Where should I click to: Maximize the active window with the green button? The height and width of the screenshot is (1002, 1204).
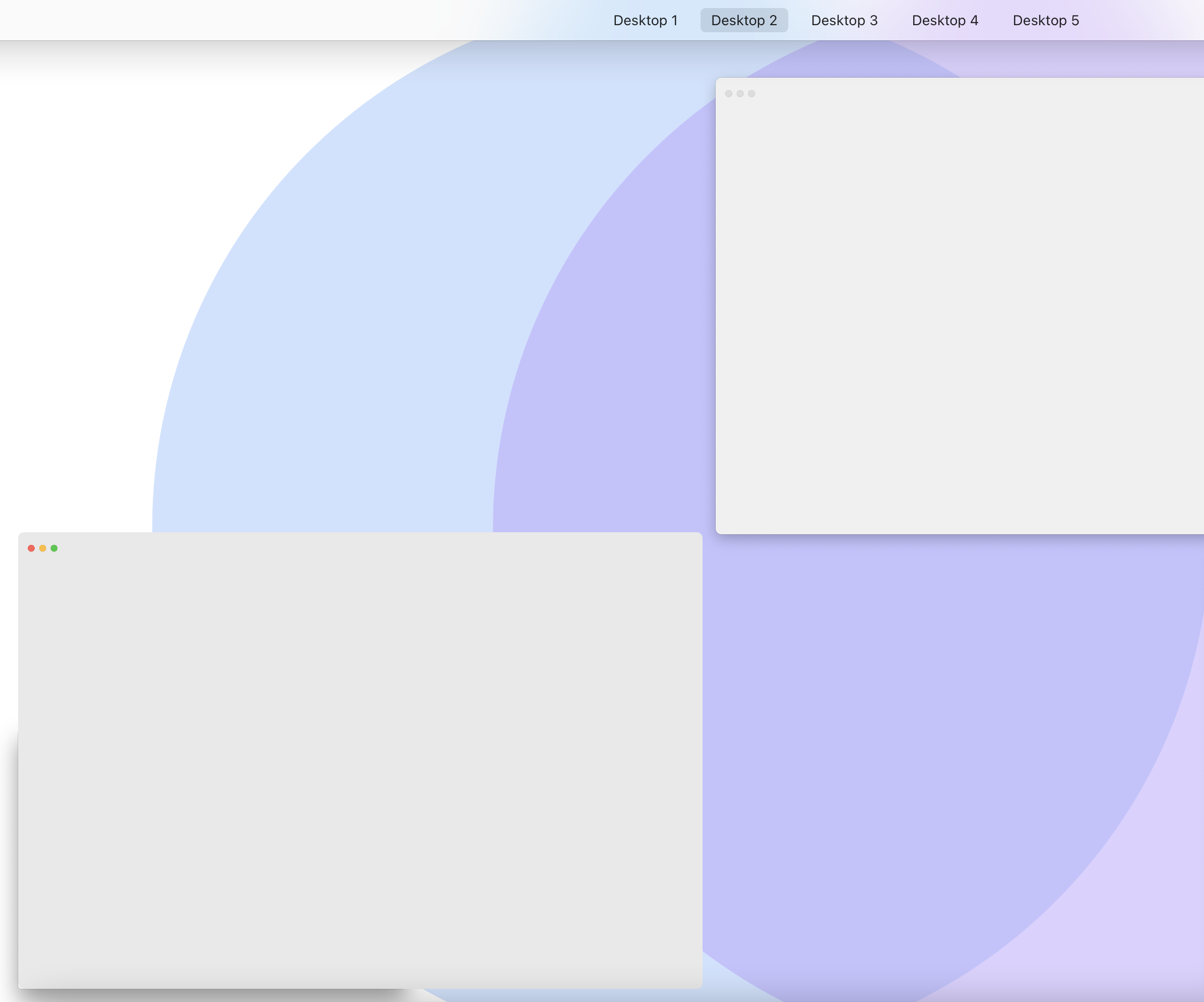tap(54, 548)
